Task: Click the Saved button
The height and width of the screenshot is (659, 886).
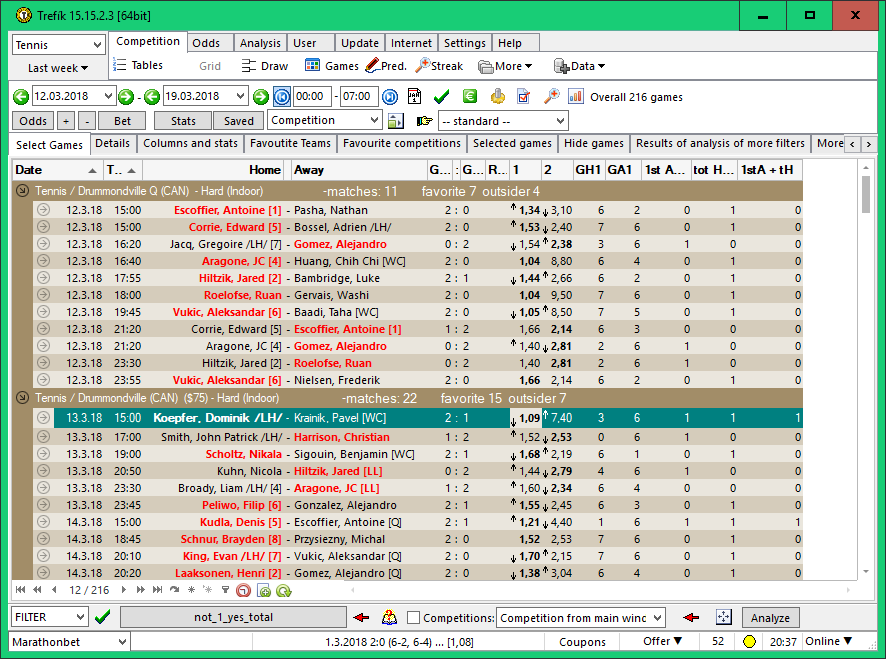Action: click(238, 121)
